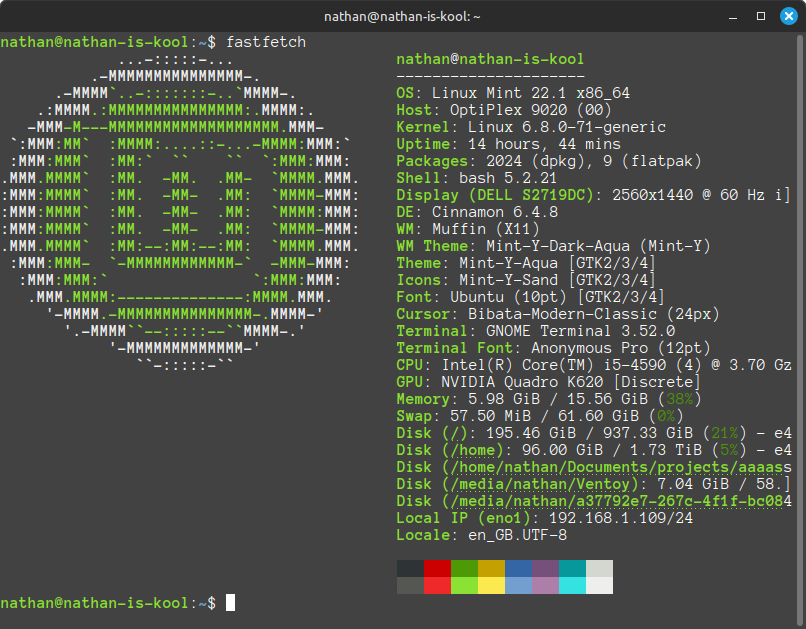The image size is (806, 629).
Task: Click the projects directory disk path
Action: (621, 467)
